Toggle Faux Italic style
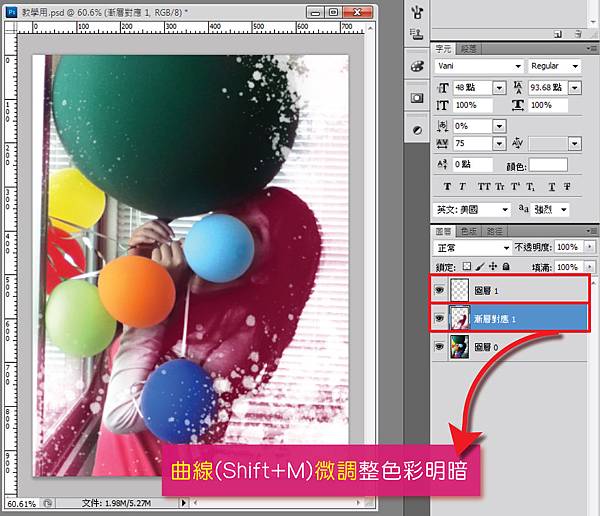 pyautogui.click(x=462, y=186)
